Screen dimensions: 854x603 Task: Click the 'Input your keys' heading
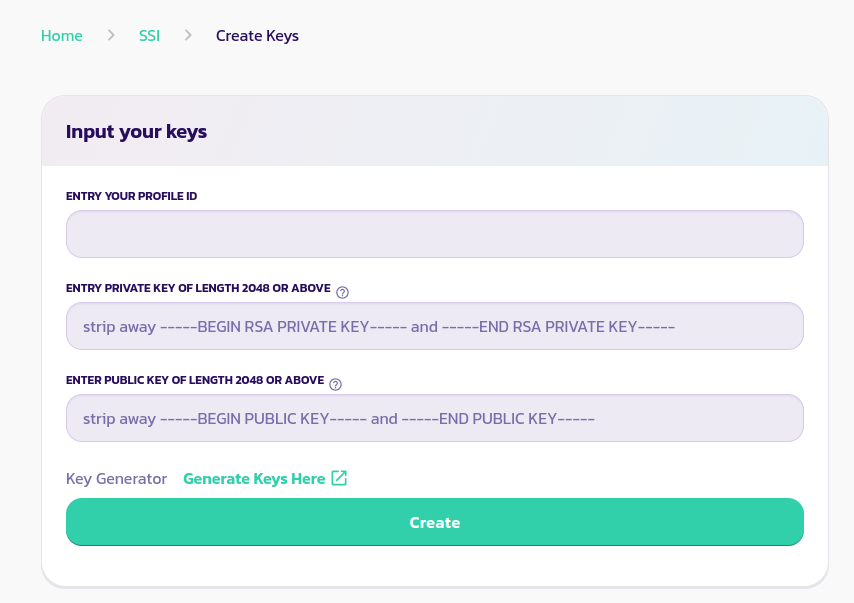[x=136, y=131]
